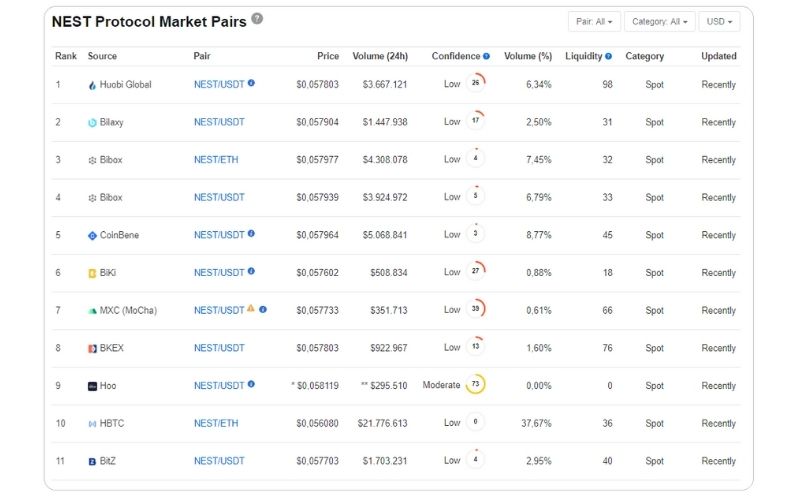Click the Bibox logo in rank 4 row
Viewport: 800px width, 500px height.
(x=92, y=198)
